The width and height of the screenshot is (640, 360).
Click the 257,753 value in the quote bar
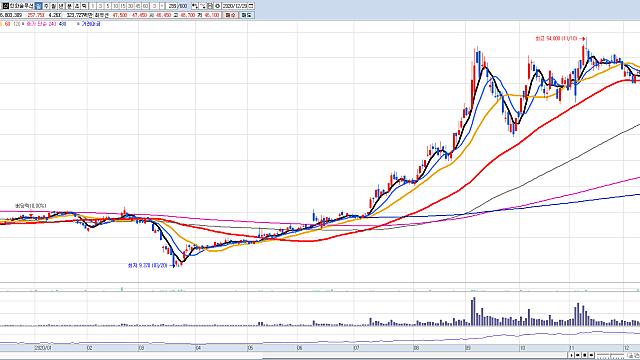tap(36, 15)
